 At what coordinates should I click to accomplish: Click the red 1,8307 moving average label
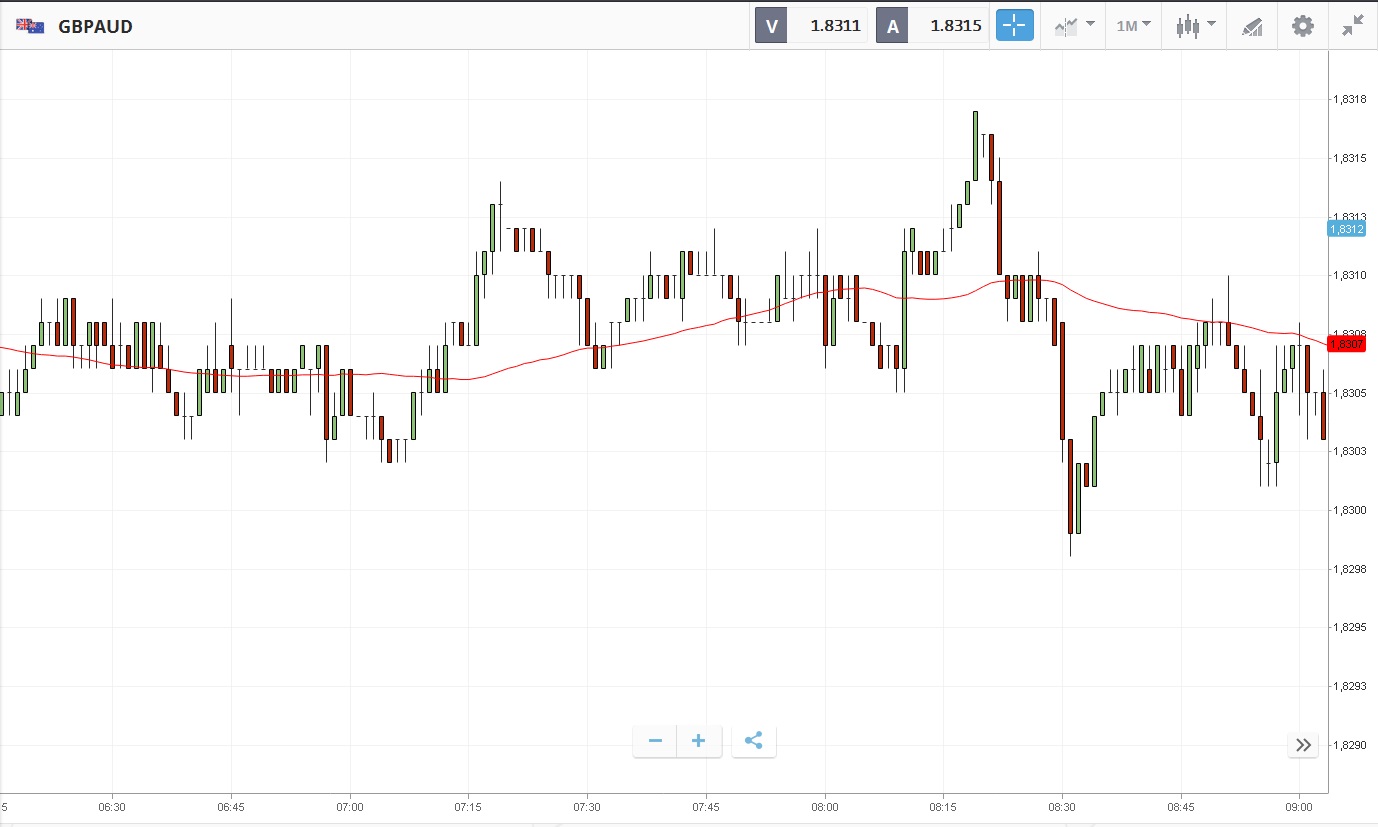(1346, 344)
